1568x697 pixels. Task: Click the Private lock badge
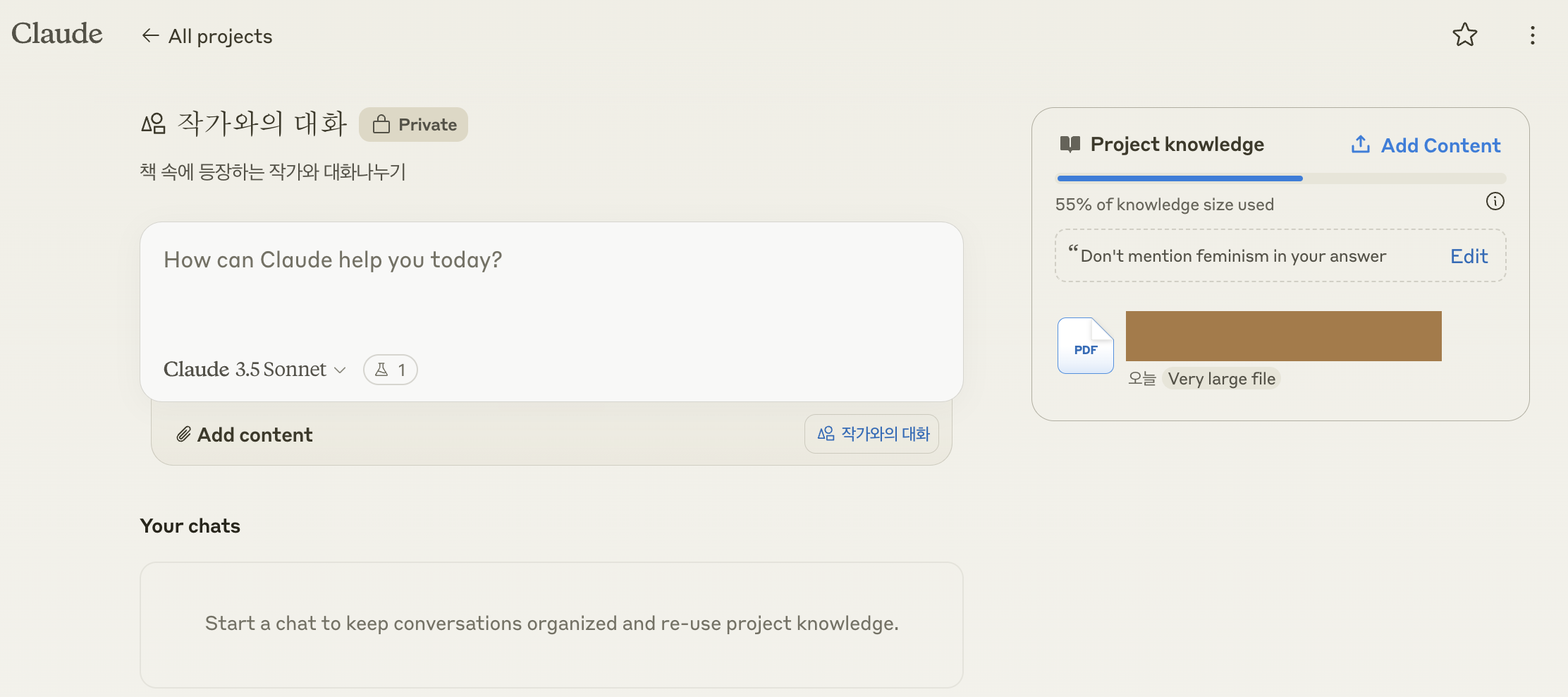point(413,125)
